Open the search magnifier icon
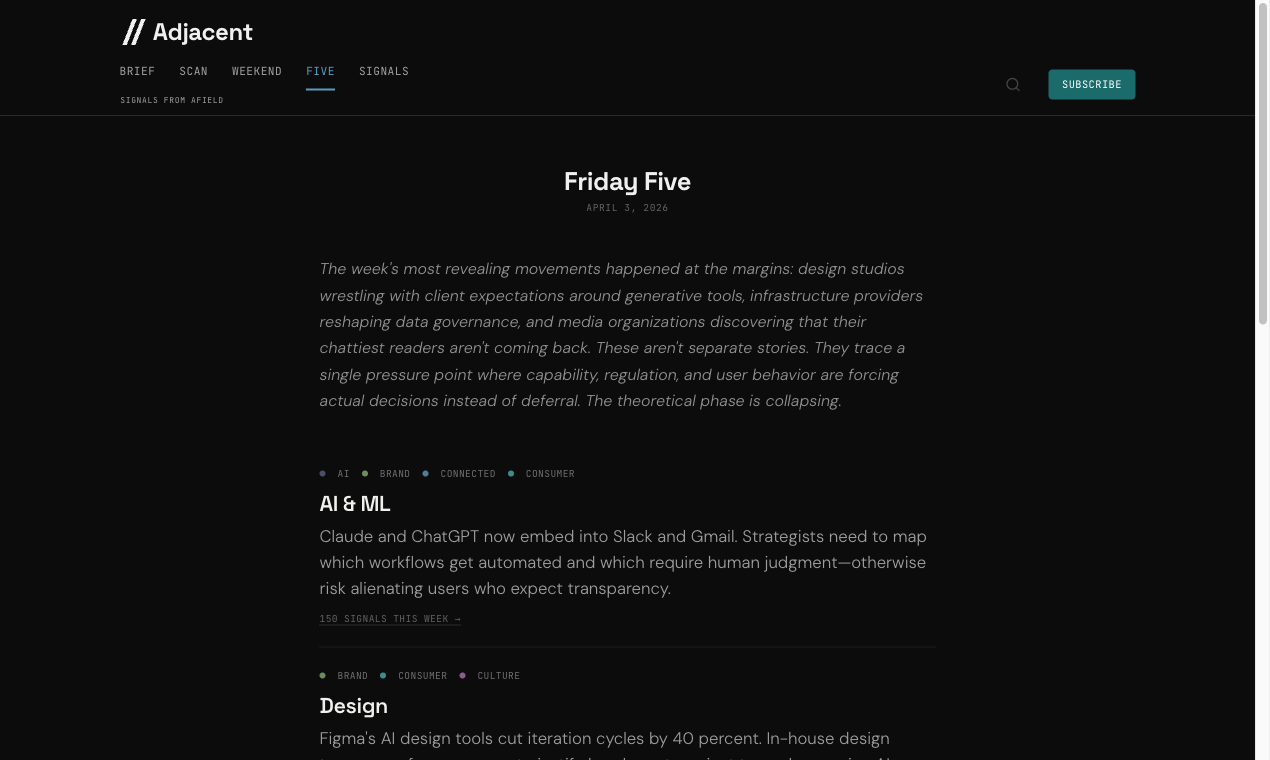This screenshot has width=1270, height=760. click(1013, 85)
